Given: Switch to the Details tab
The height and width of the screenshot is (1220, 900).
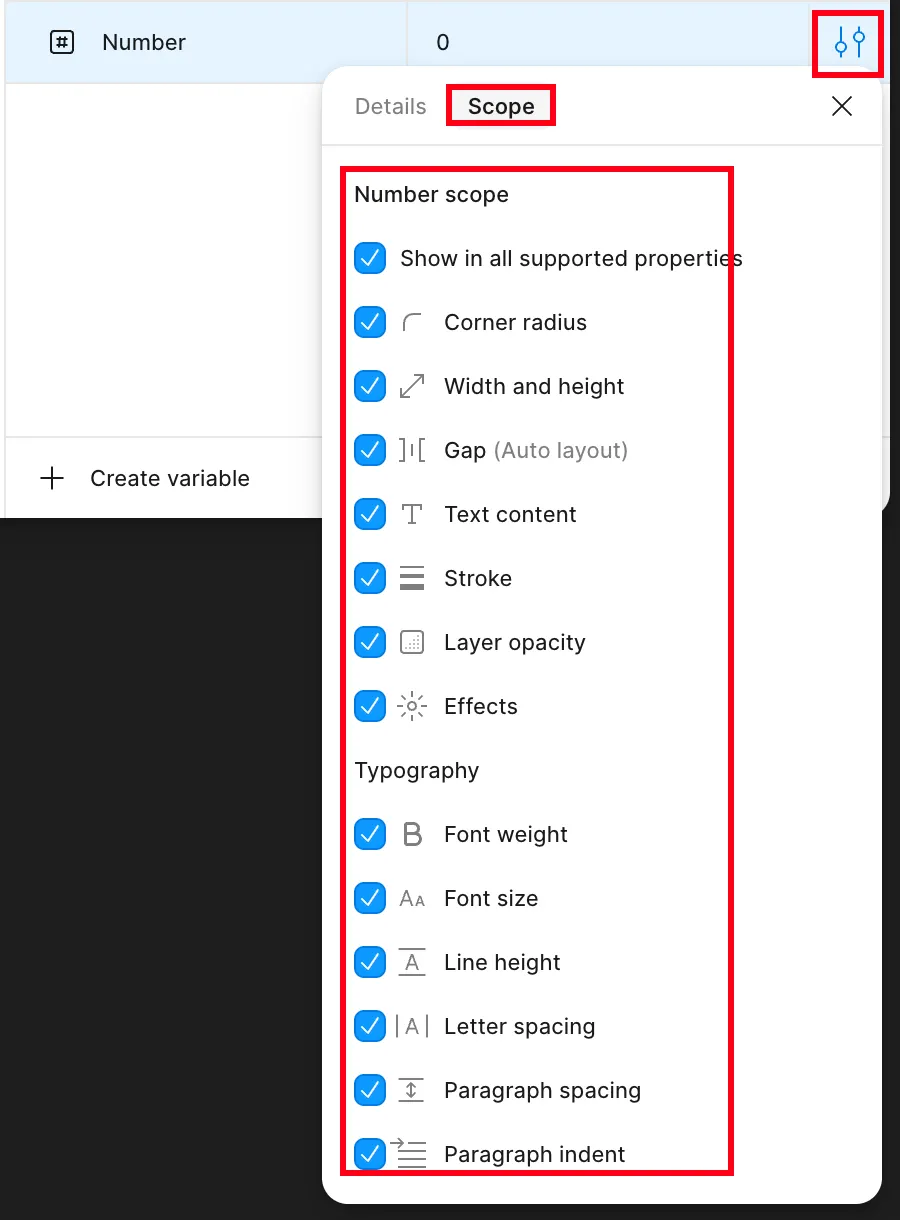Looking at the screenshot, I should point(390,107).
